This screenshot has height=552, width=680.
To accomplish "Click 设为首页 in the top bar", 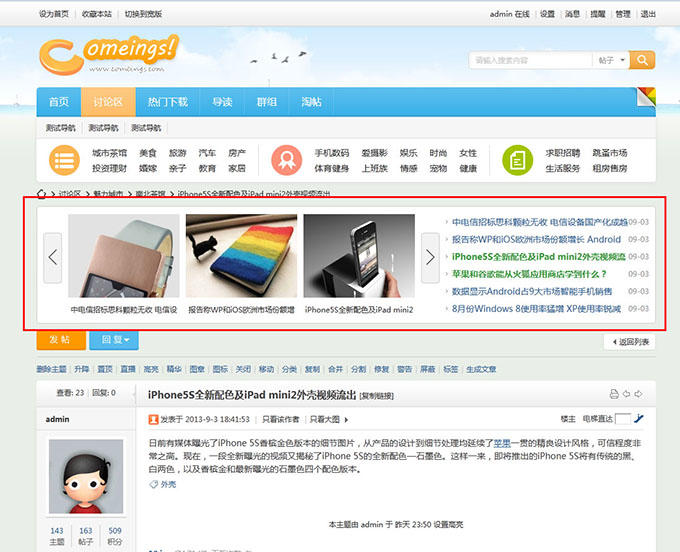I will tap(54, 14).
